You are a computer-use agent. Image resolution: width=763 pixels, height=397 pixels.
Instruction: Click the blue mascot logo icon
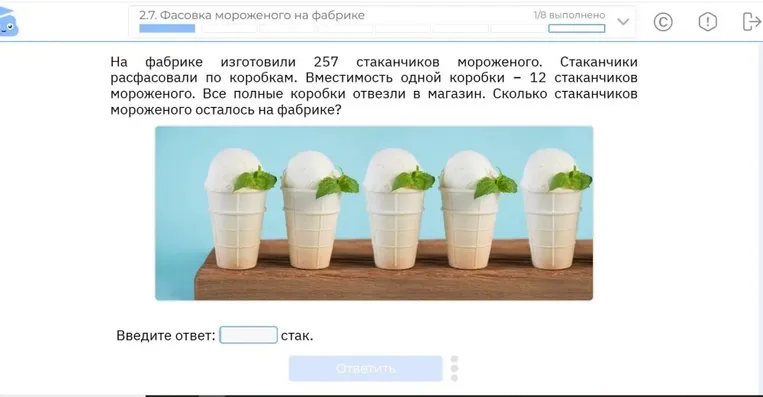click(8, 23)
